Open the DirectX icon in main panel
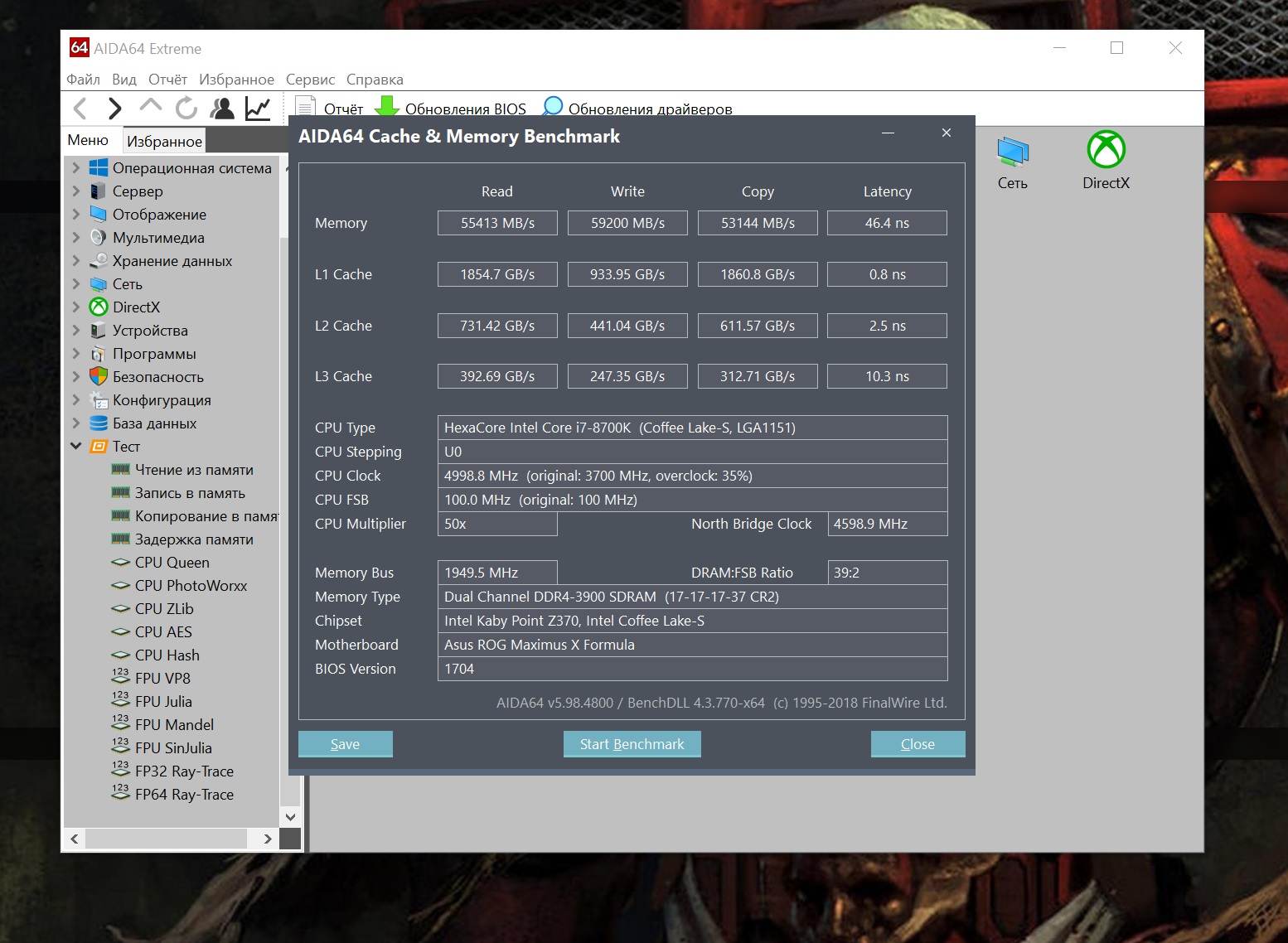This screenshot has width=1288, height=943. tap(1106, 161)
